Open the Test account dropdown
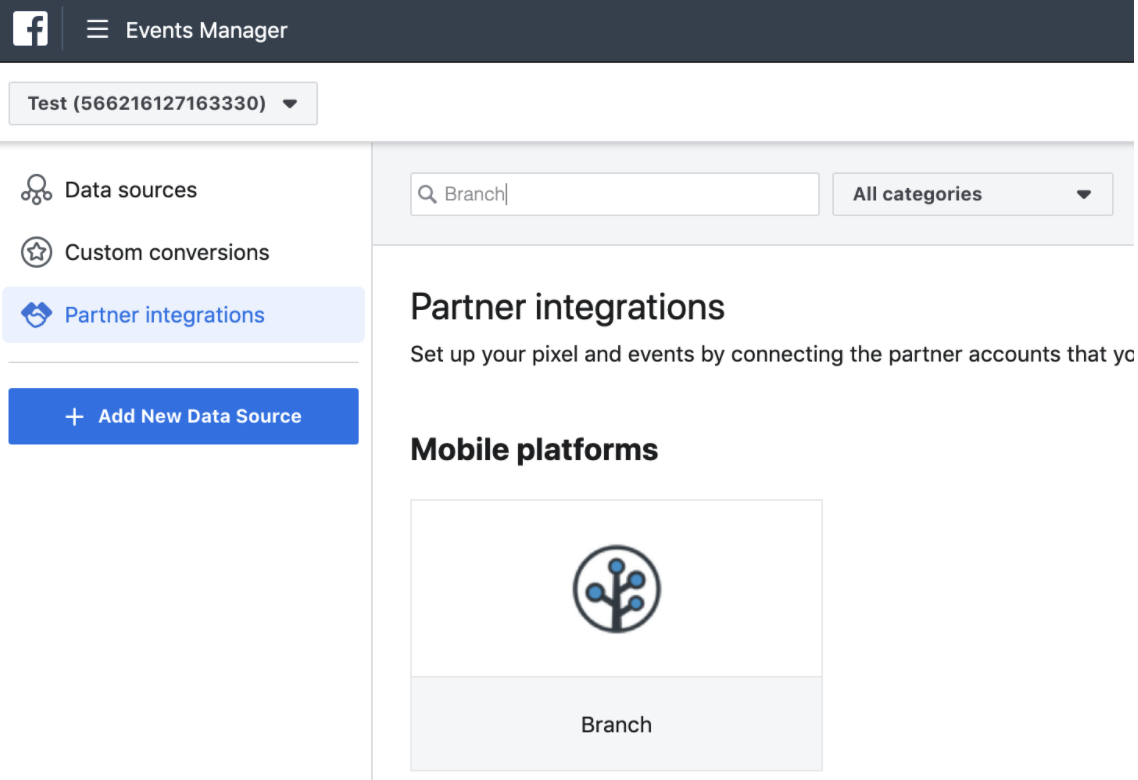 pos(163,103)
